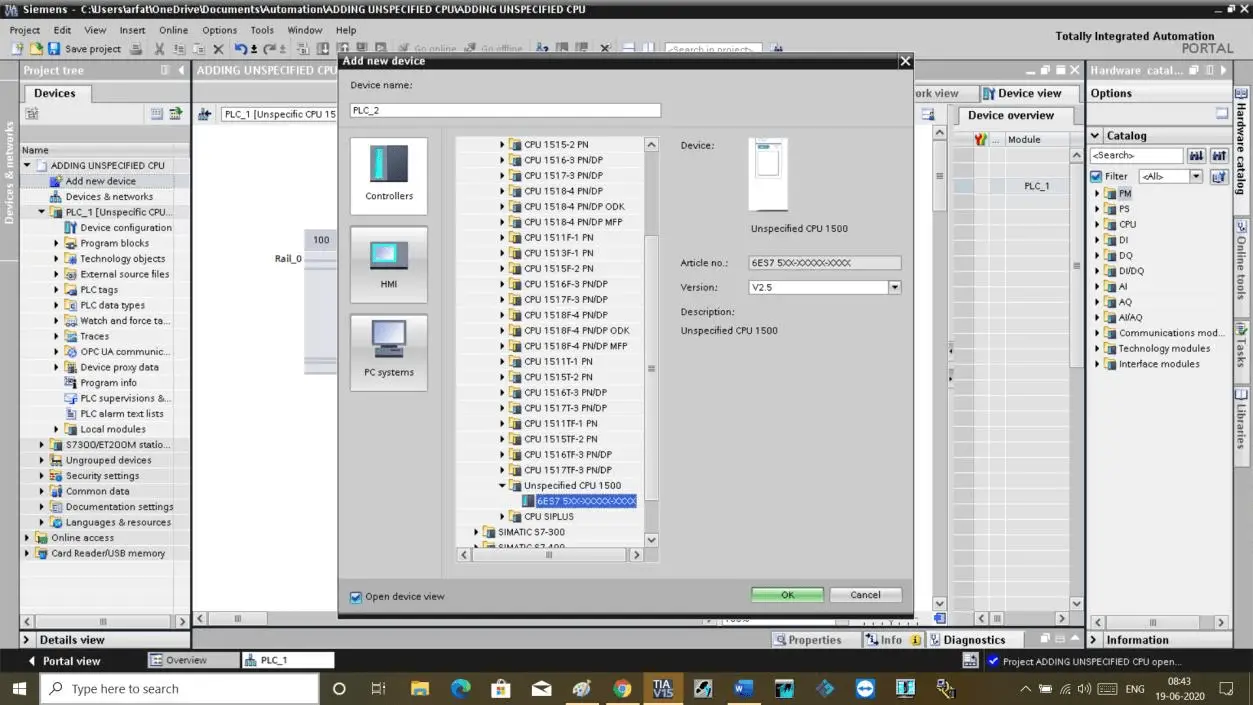This screenshot has height=705, width=1253.
Task: Click the Open project folder toolbar icon
Action: pos(36,48)
